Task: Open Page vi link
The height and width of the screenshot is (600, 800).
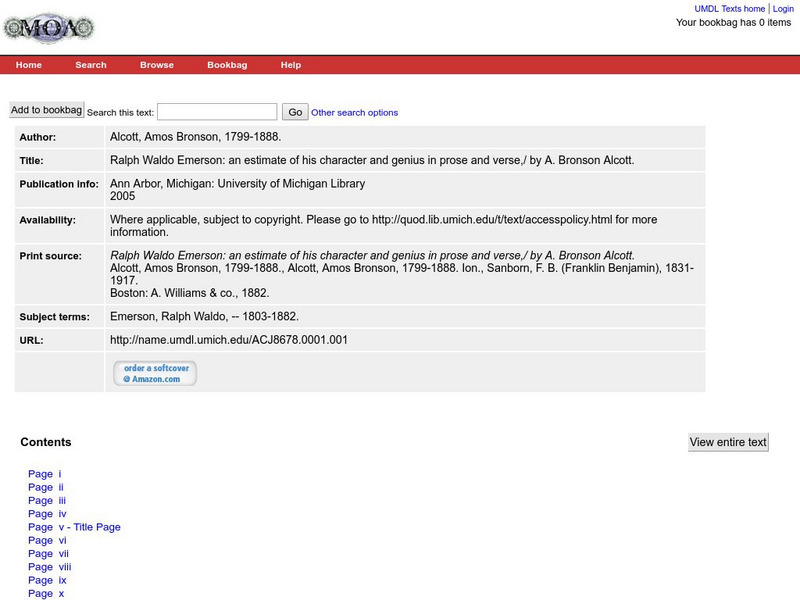Action: [47, 540]
